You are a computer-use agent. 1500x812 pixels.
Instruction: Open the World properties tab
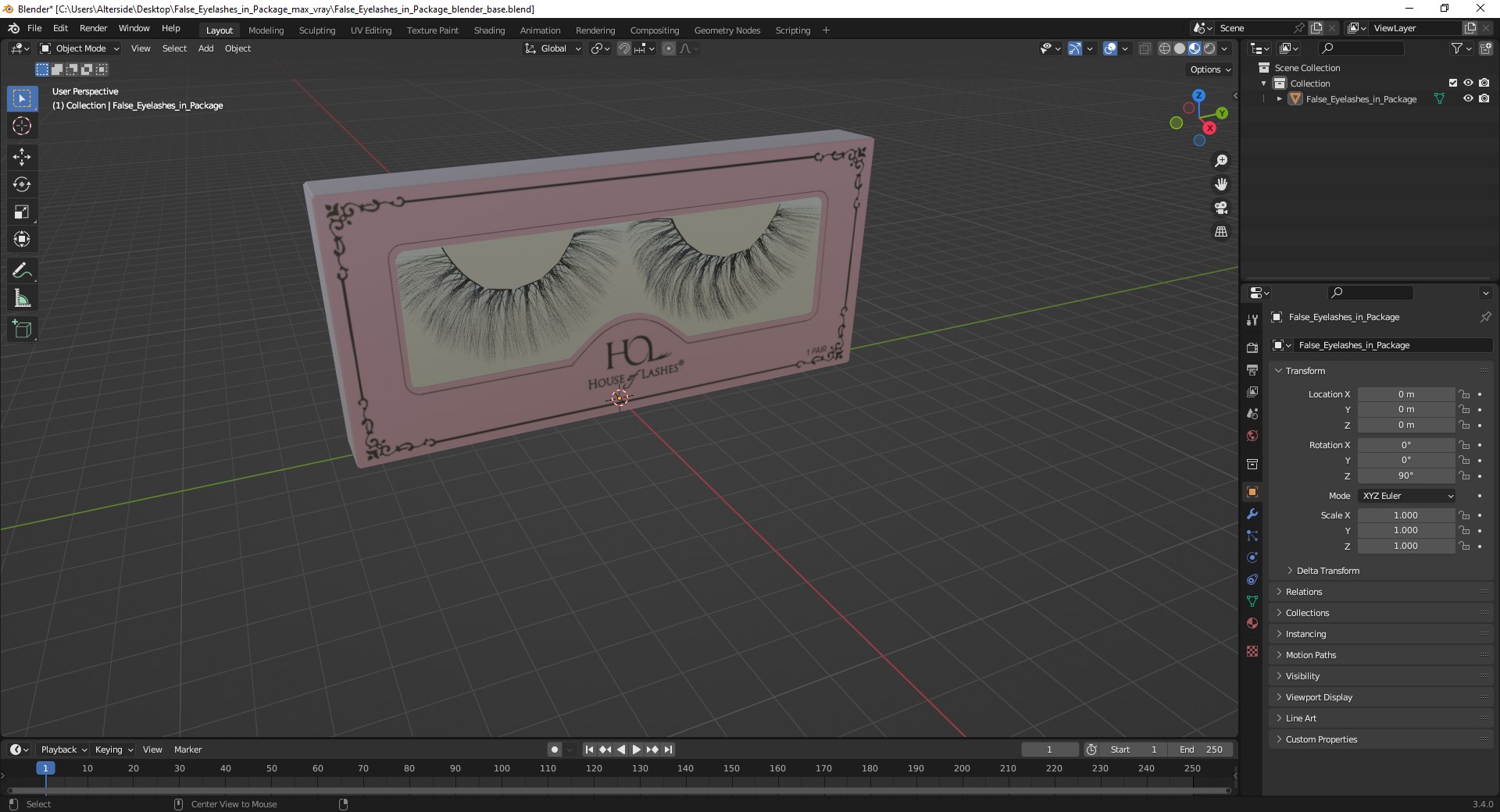click(1252, 436)
